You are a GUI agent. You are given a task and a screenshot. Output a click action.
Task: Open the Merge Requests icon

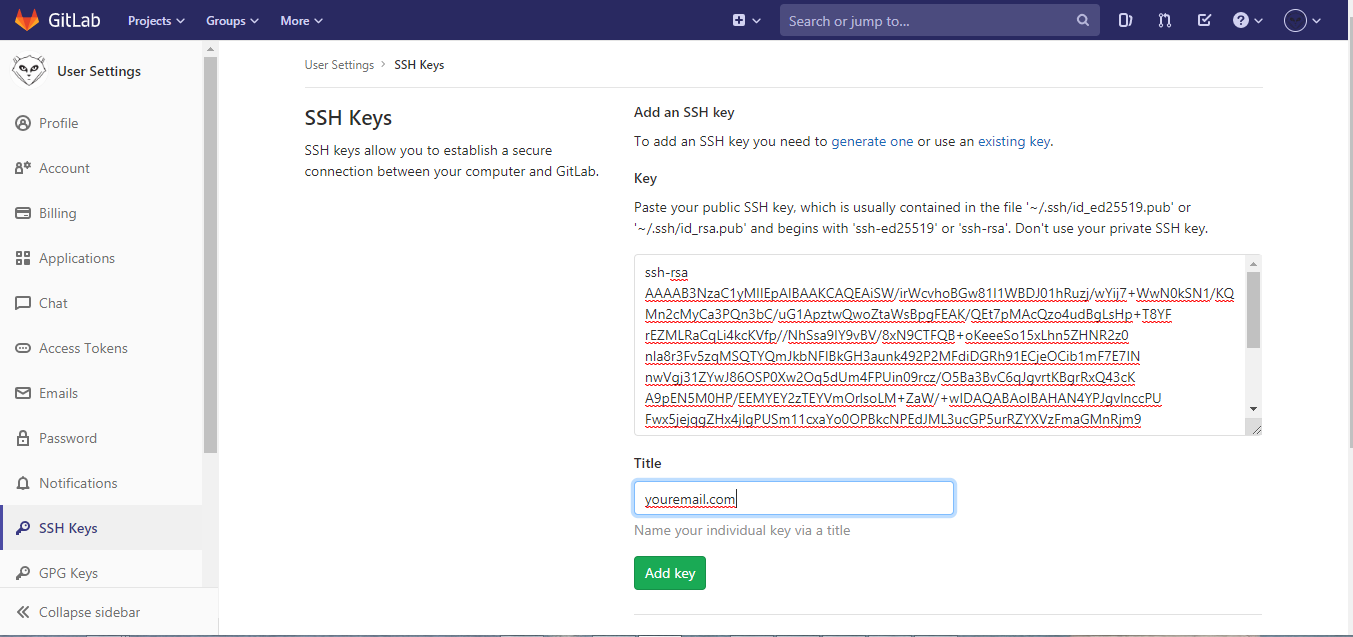(1164, 20)
